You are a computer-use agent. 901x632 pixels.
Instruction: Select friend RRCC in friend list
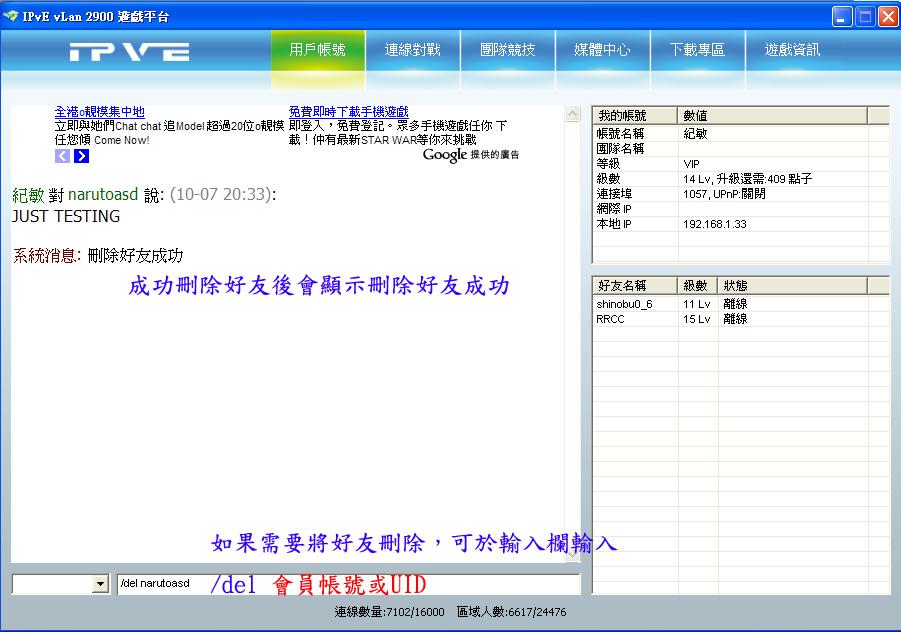coord(610,319)
